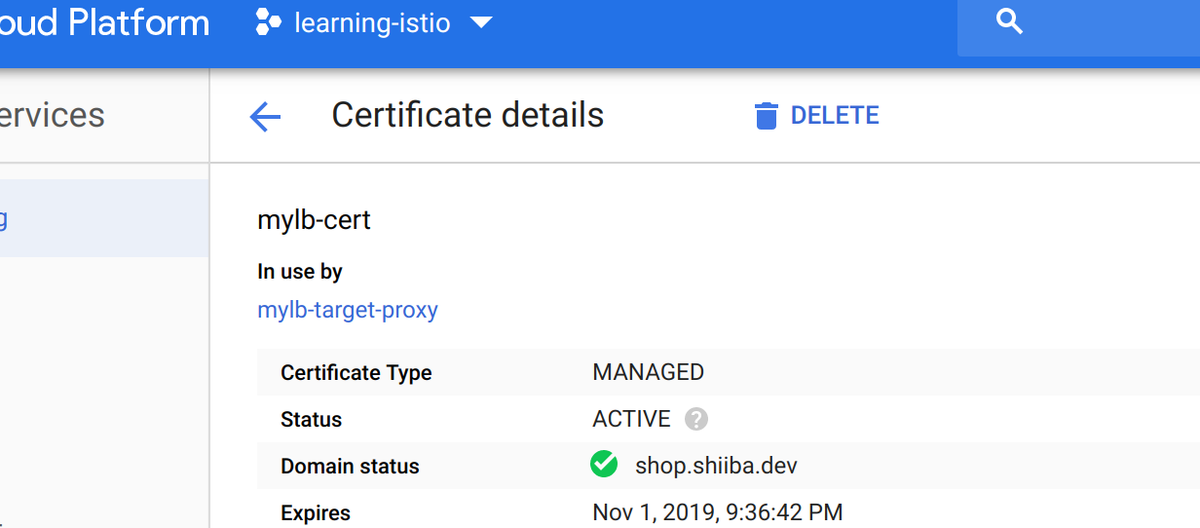Viewport: 1200px width, 528px height.
Task: Click the shop.shiiba.dev domain text
Action: tap(716, 466)
